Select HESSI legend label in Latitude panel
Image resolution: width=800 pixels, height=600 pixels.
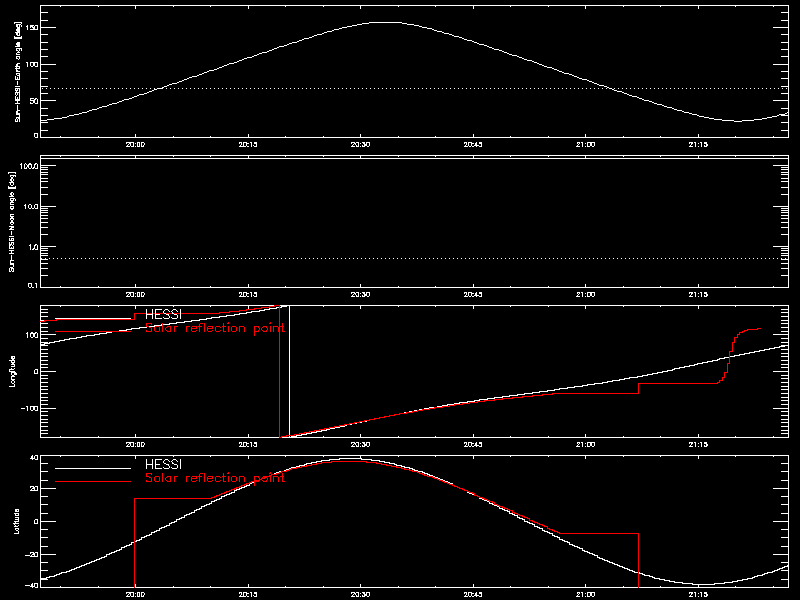tap(163, 464)
